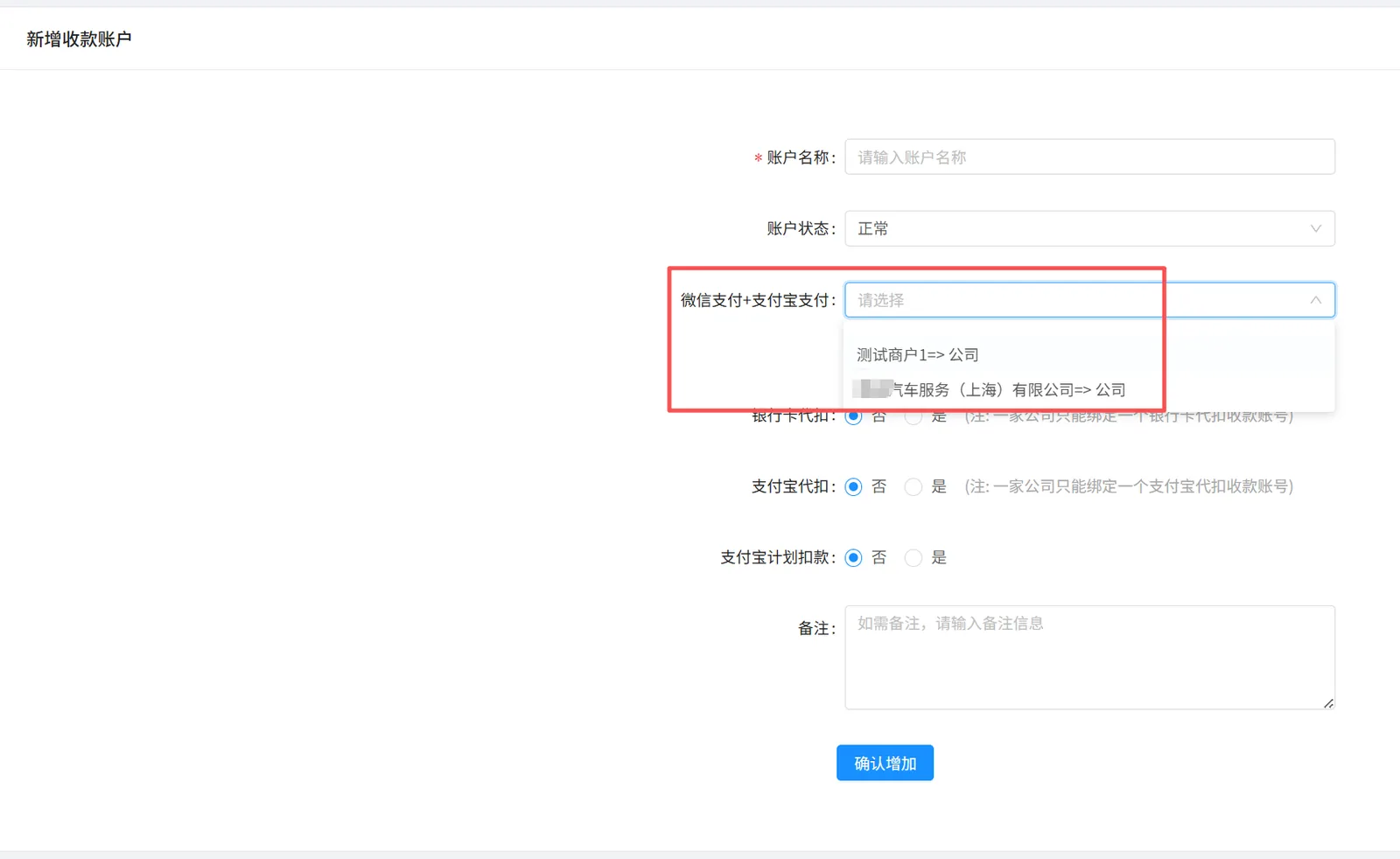Select the 汽车服务（上海）有限公司 option
Screen dimensions: 1400x859
1089,389
